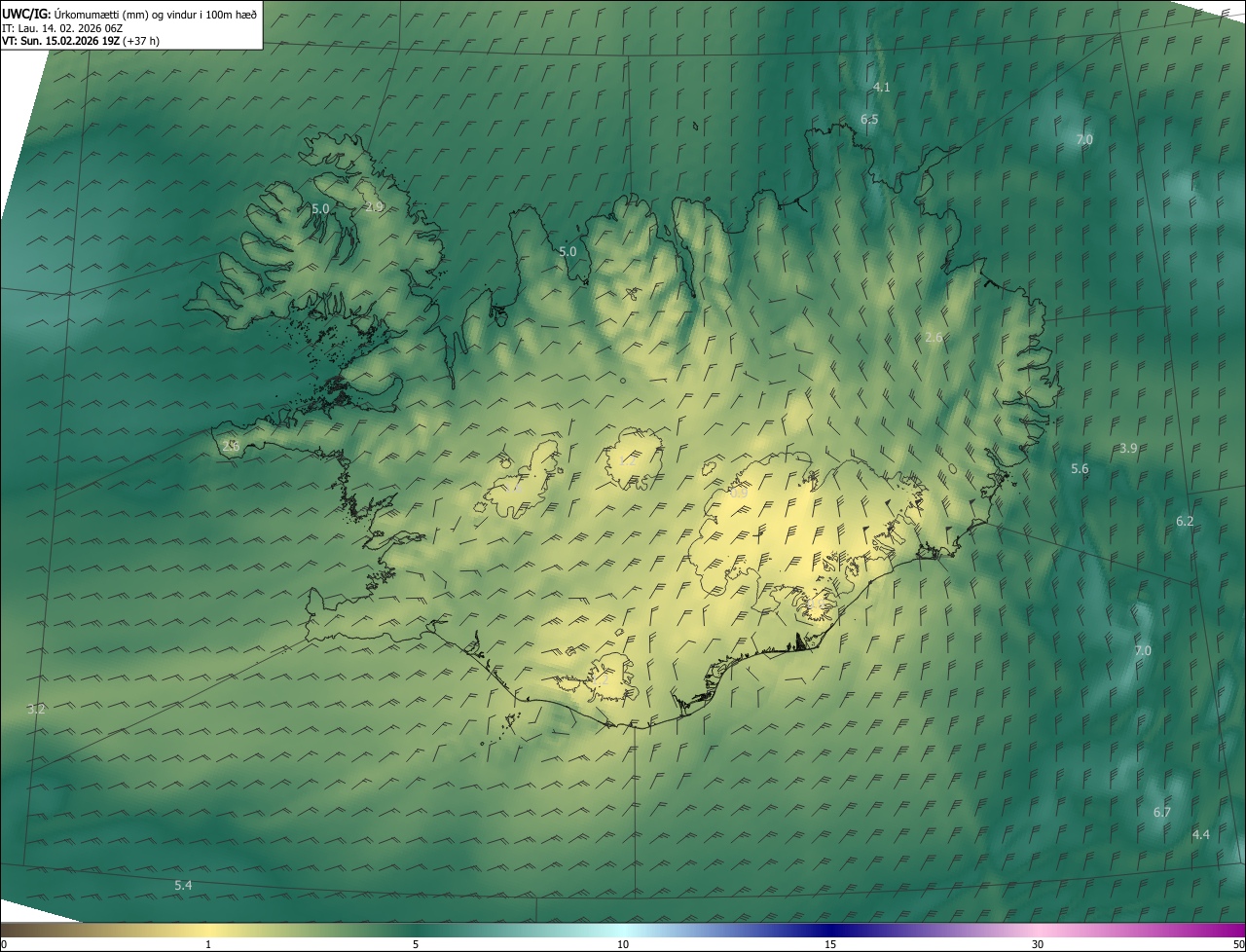Viewport: 1246px width, 952px height.
Task: Click the 0.9 value label over Vatnajökull
Action: (739, 493)
